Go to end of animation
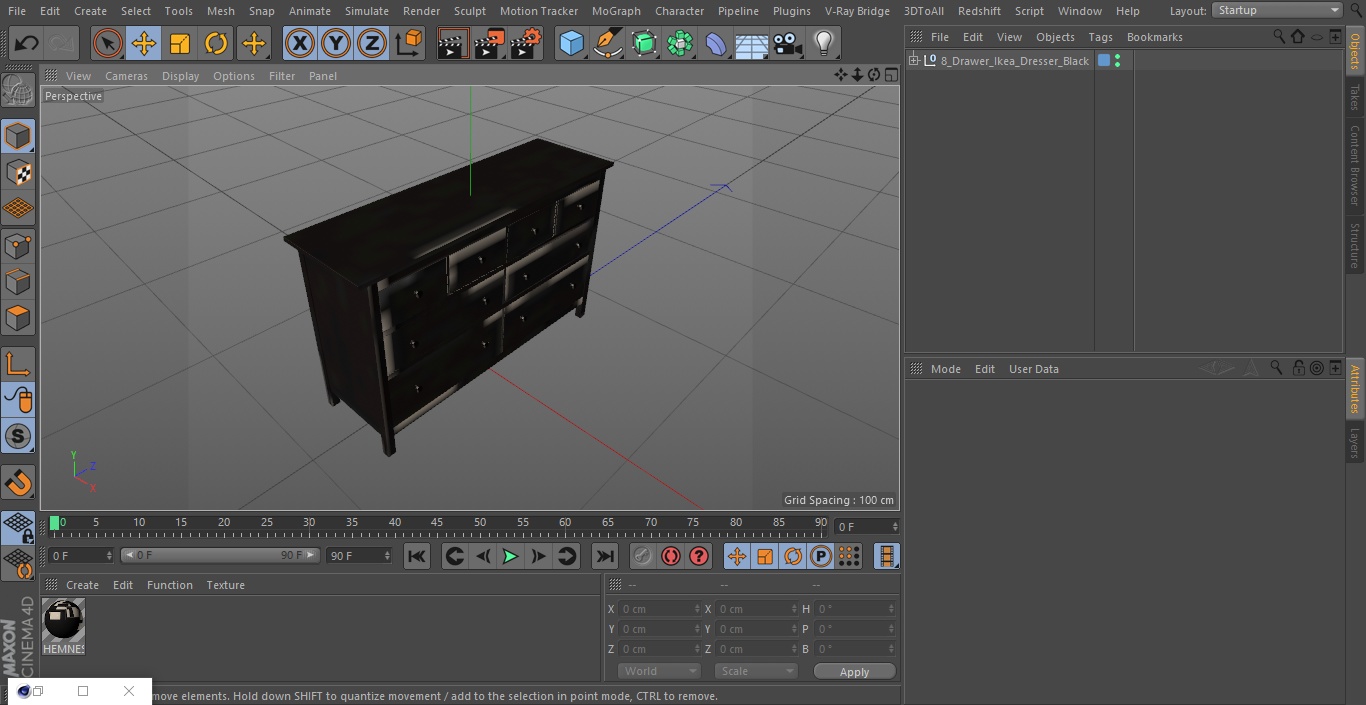The height and width of the screenshot is (705, 1366). (605, 556)
